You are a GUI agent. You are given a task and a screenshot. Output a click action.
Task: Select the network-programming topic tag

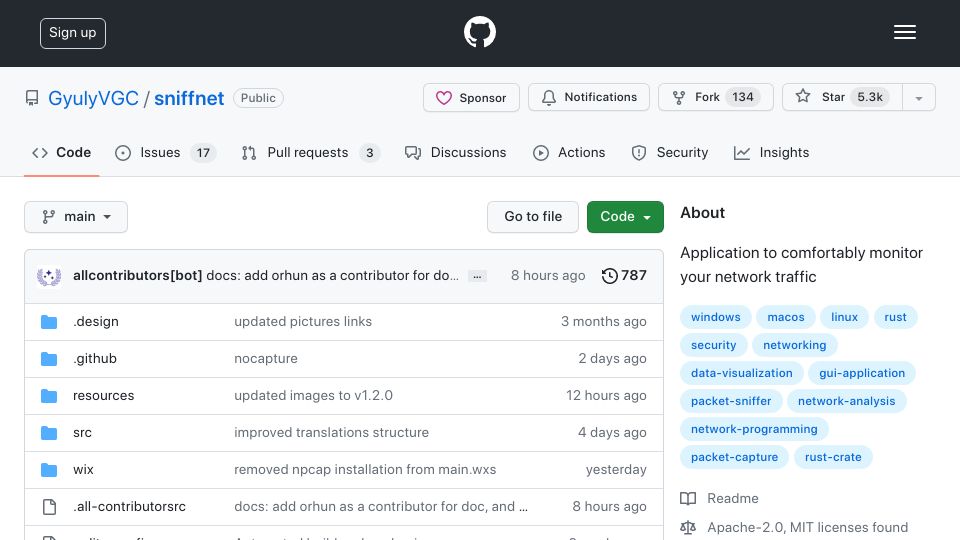(754, 429)
